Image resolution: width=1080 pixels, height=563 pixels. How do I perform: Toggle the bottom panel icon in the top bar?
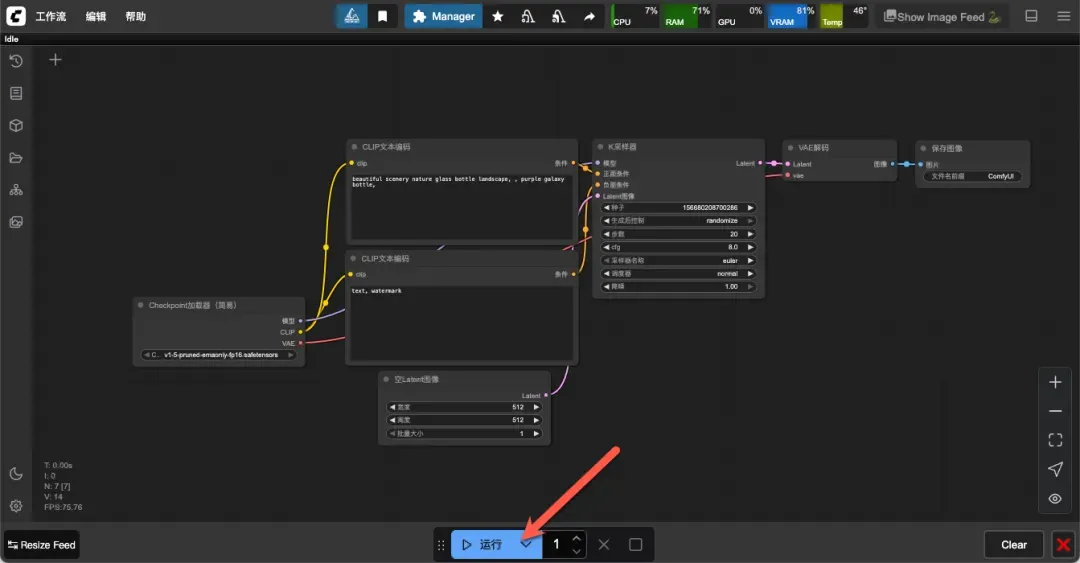click(1031, 16)
